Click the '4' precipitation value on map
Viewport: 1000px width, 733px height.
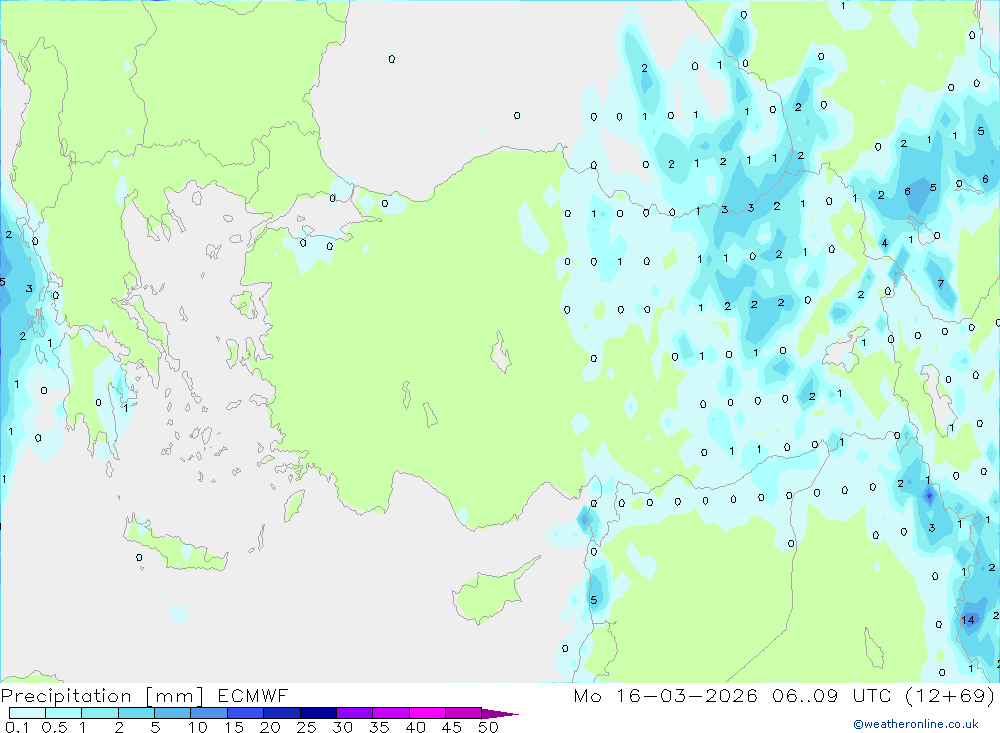coord(885,243)
